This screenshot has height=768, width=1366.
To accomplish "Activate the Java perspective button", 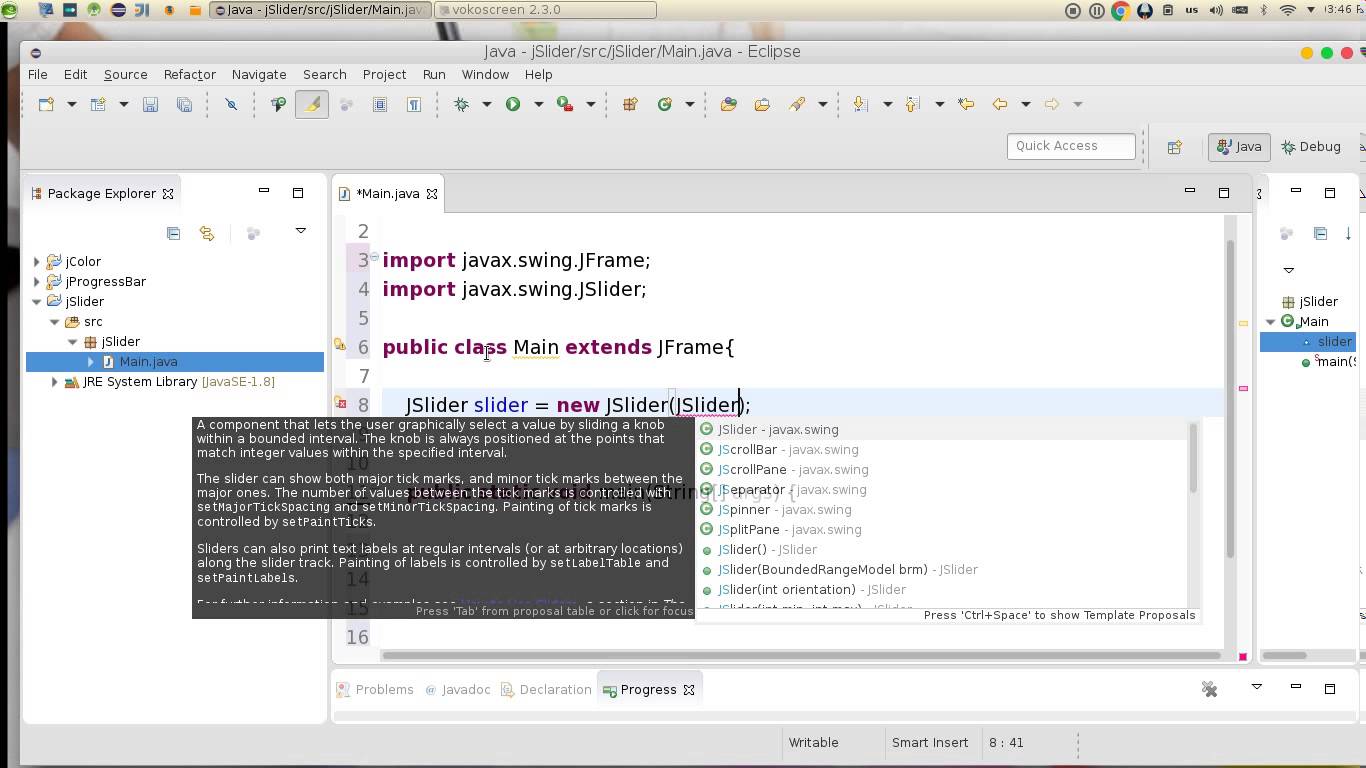I will [1238, 146].
